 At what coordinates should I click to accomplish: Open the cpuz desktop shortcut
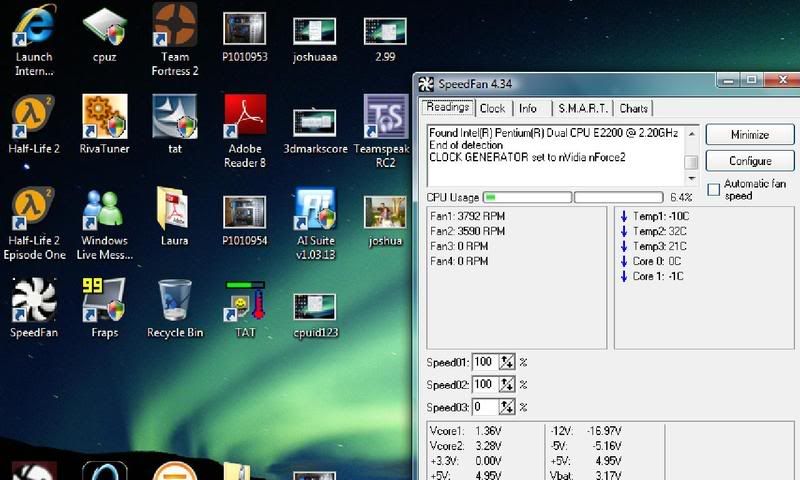104,35
